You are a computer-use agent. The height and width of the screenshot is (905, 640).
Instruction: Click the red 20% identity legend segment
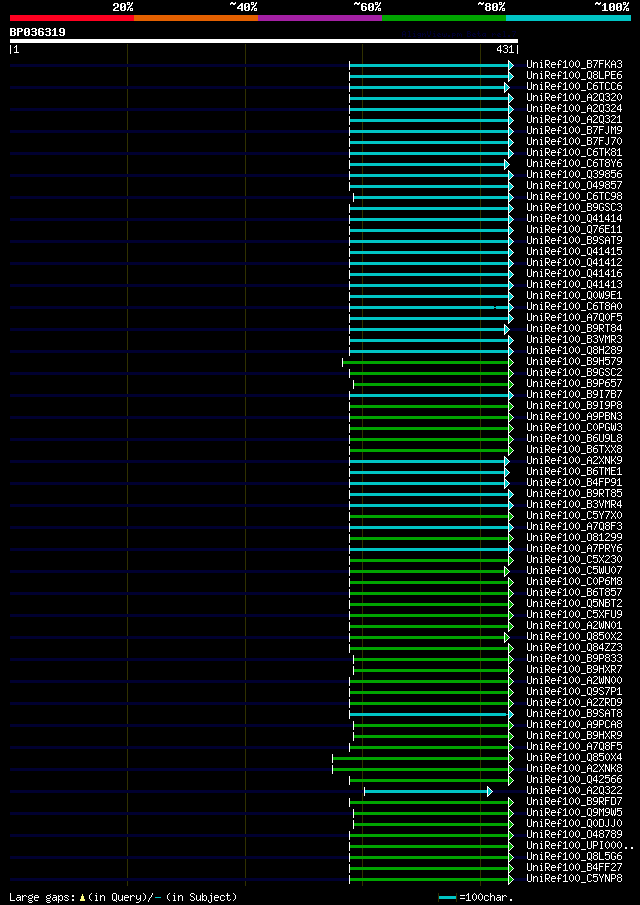pyautogui.click(x=72, y=18)
